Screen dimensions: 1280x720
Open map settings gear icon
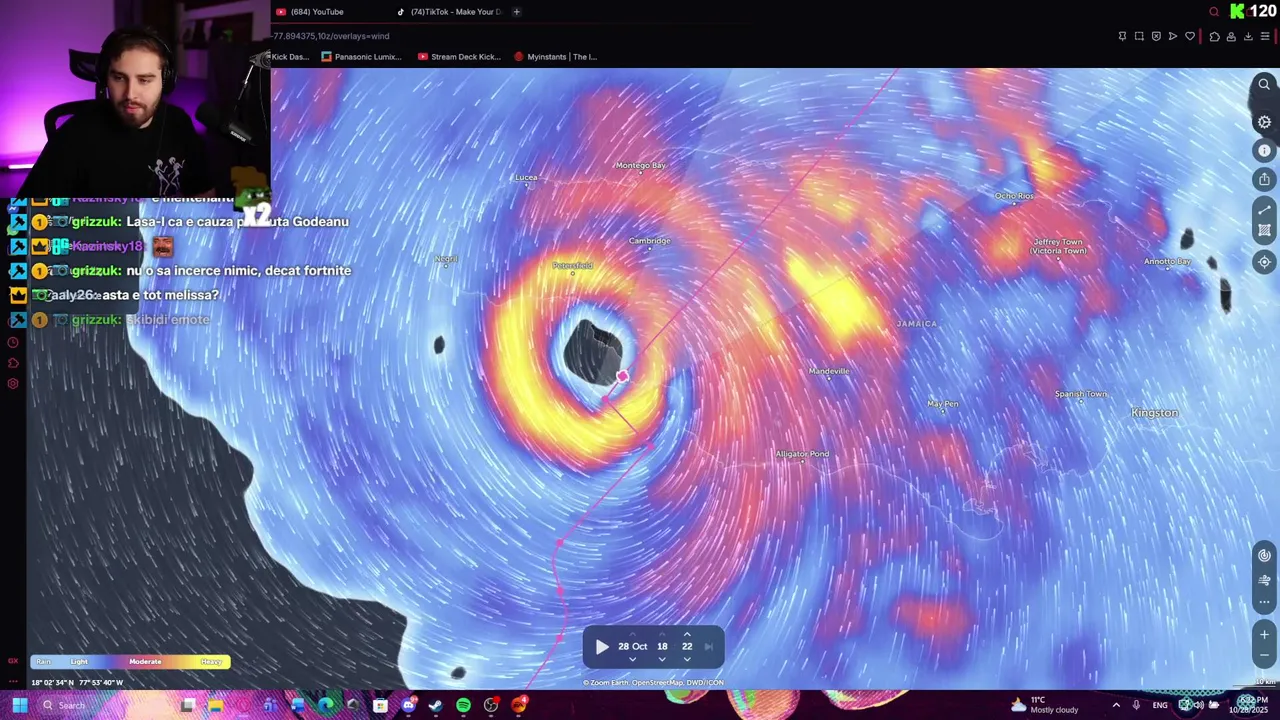coord(1264,122)
